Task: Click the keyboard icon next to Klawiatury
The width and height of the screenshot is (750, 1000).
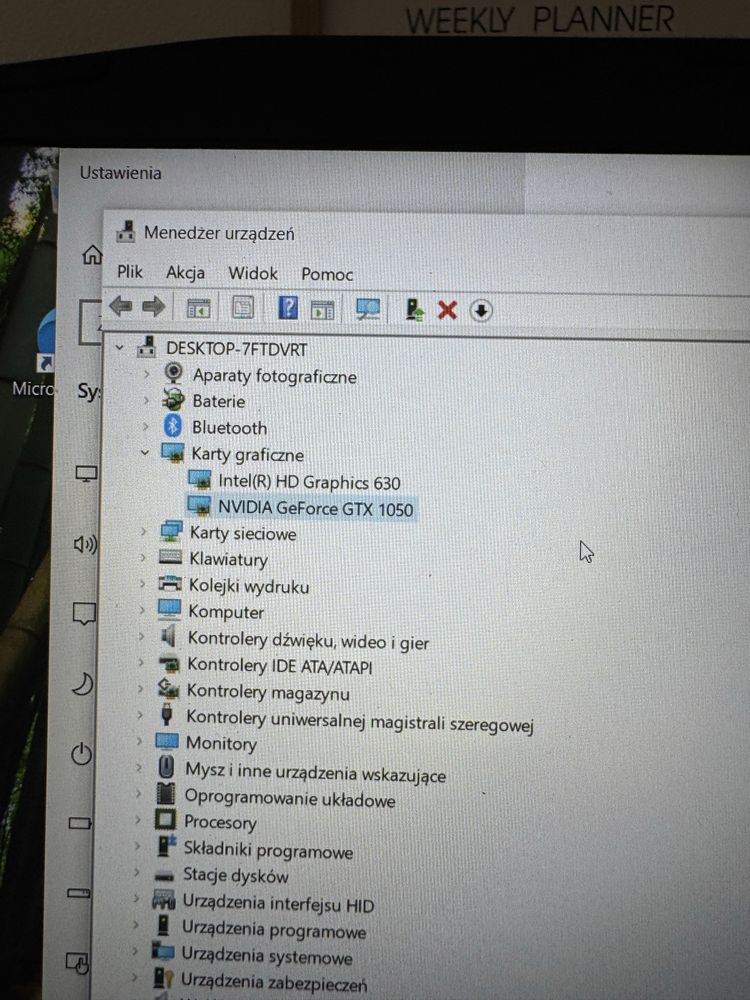Action: (x=170, y=557)
